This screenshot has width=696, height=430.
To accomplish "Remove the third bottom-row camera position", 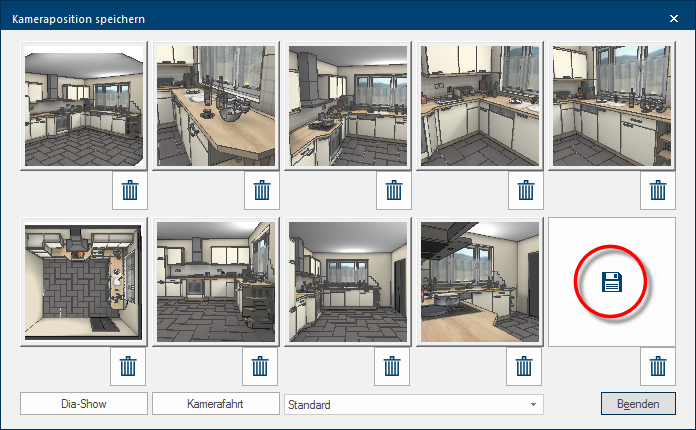I will (x=394, y=366).
